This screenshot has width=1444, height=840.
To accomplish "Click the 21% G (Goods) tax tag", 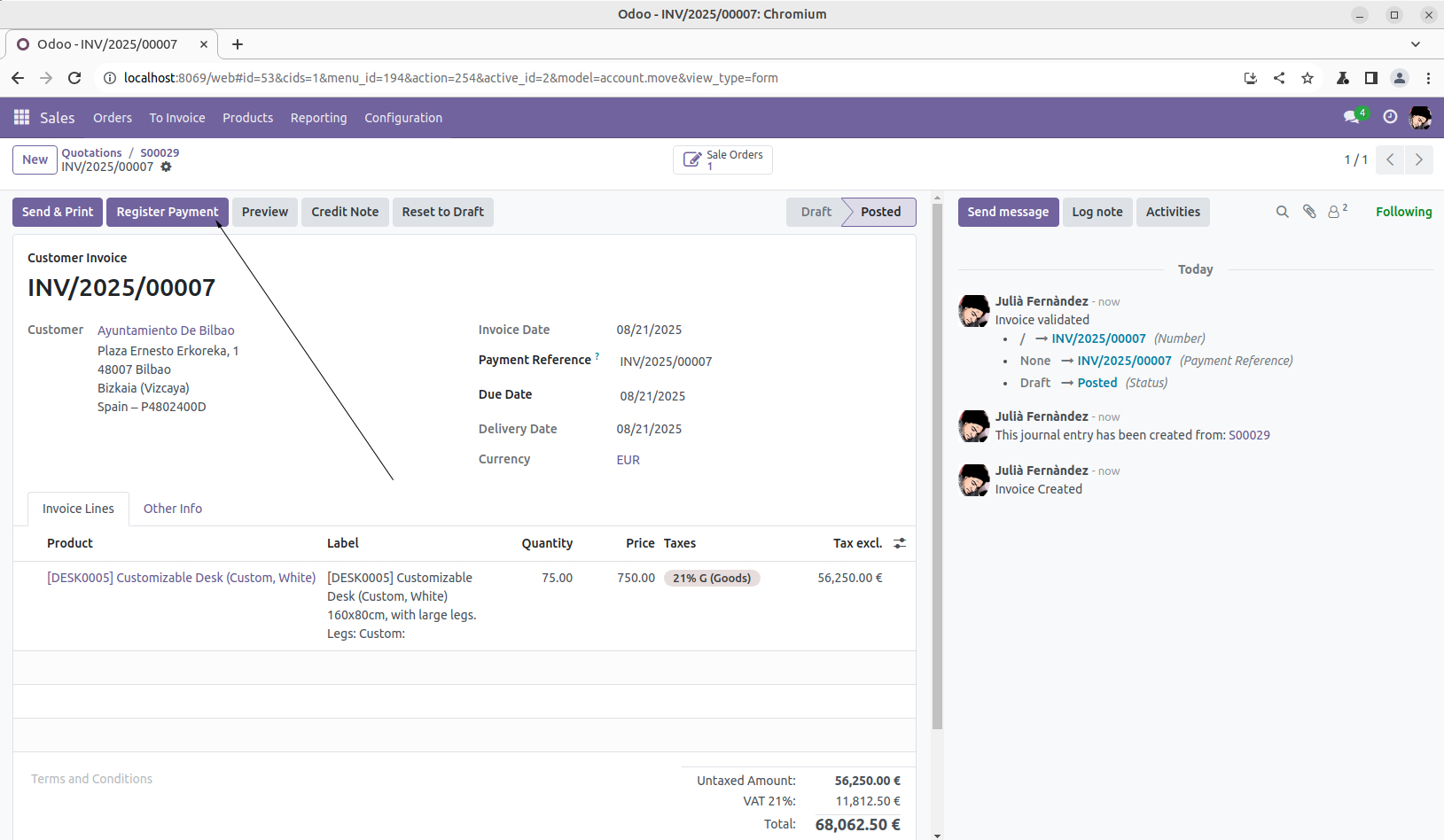I will point(711,578).
